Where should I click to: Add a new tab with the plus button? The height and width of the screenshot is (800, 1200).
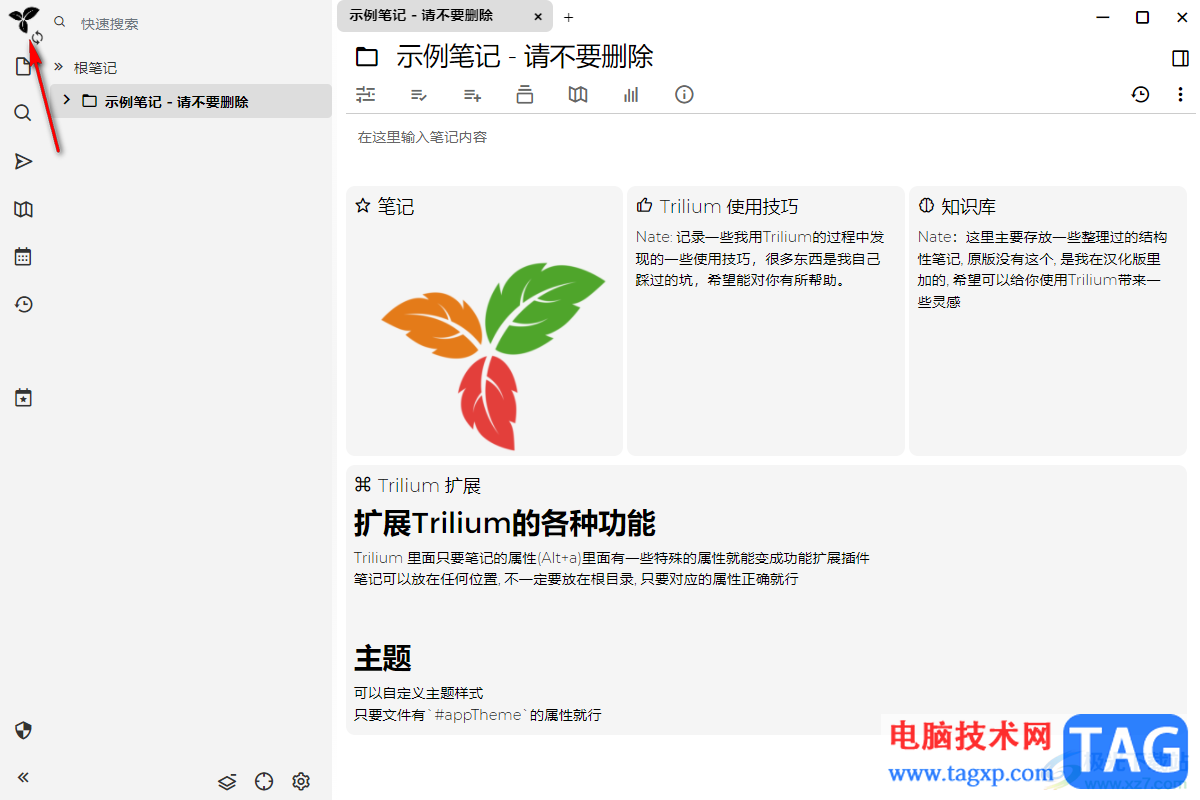click(569, 17)
